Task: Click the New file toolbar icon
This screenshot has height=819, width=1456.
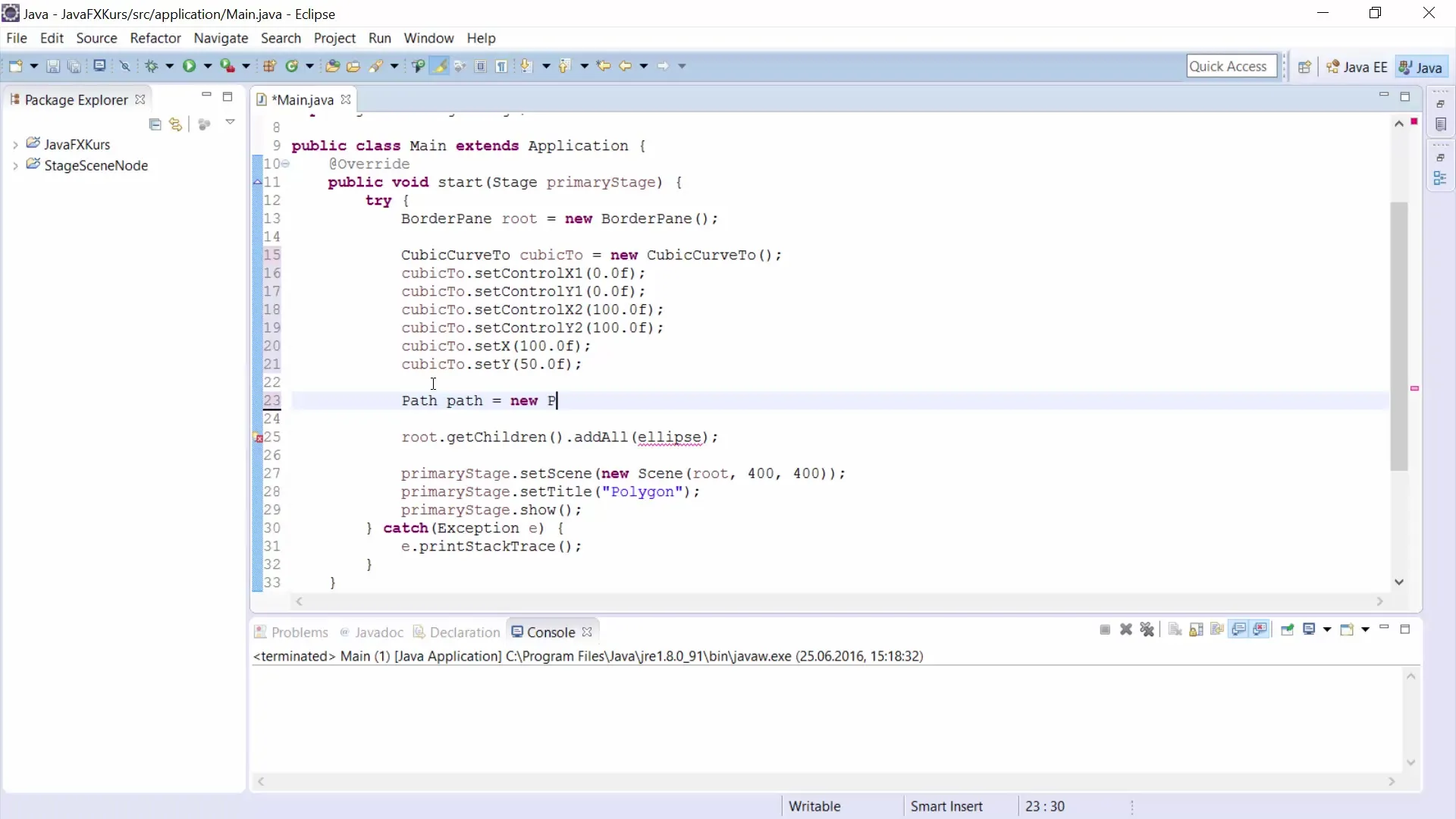Action: (x=15, y=66)
